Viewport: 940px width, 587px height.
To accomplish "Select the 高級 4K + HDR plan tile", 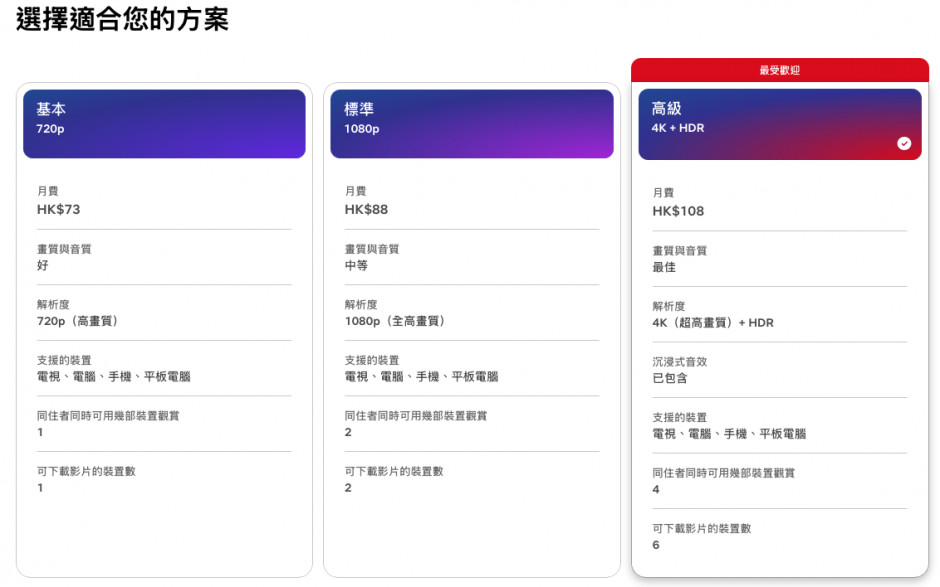I will (779, 124).
